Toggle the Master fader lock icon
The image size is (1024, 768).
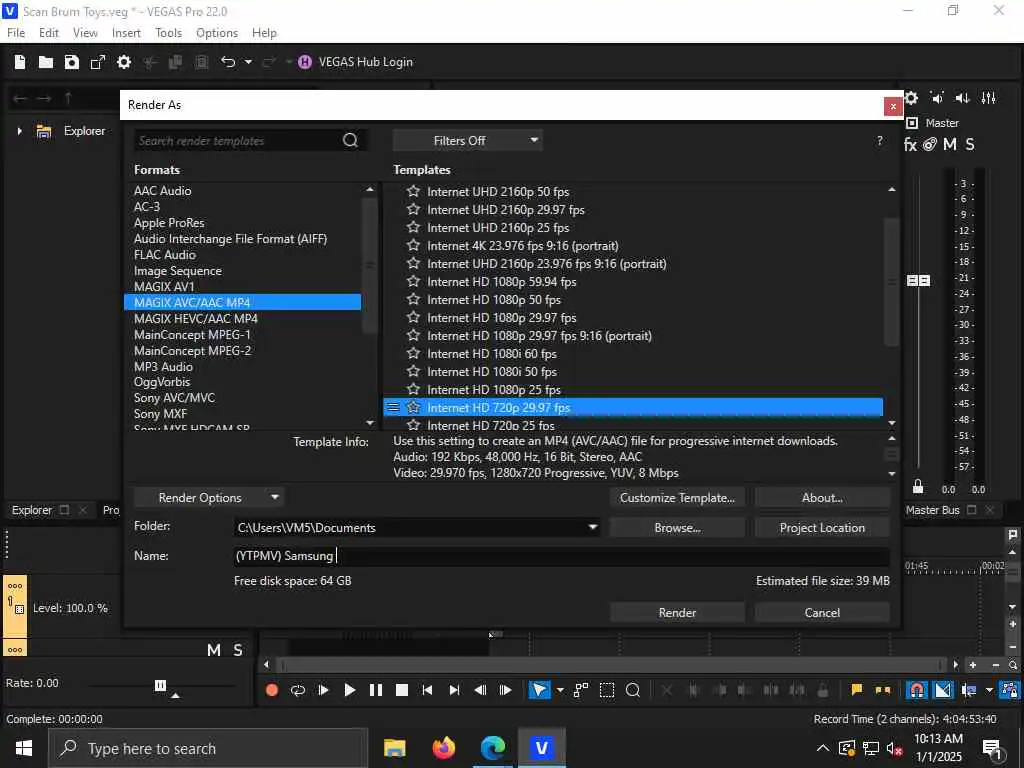coord(918,487)
